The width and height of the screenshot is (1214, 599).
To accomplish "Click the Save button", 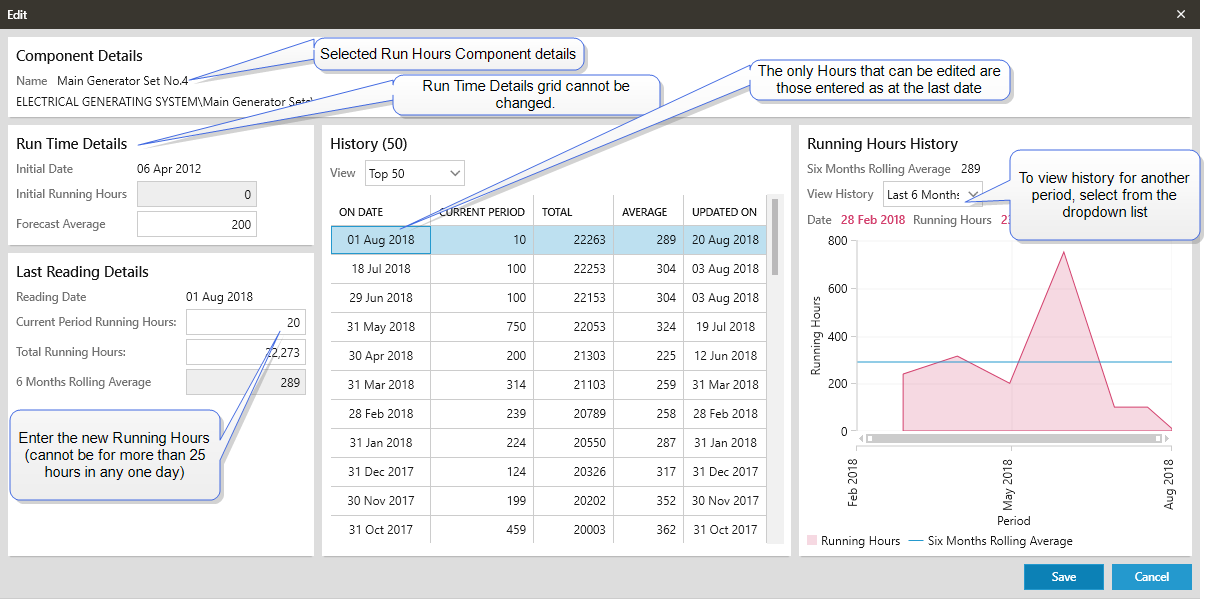I will pos(1063,577).
